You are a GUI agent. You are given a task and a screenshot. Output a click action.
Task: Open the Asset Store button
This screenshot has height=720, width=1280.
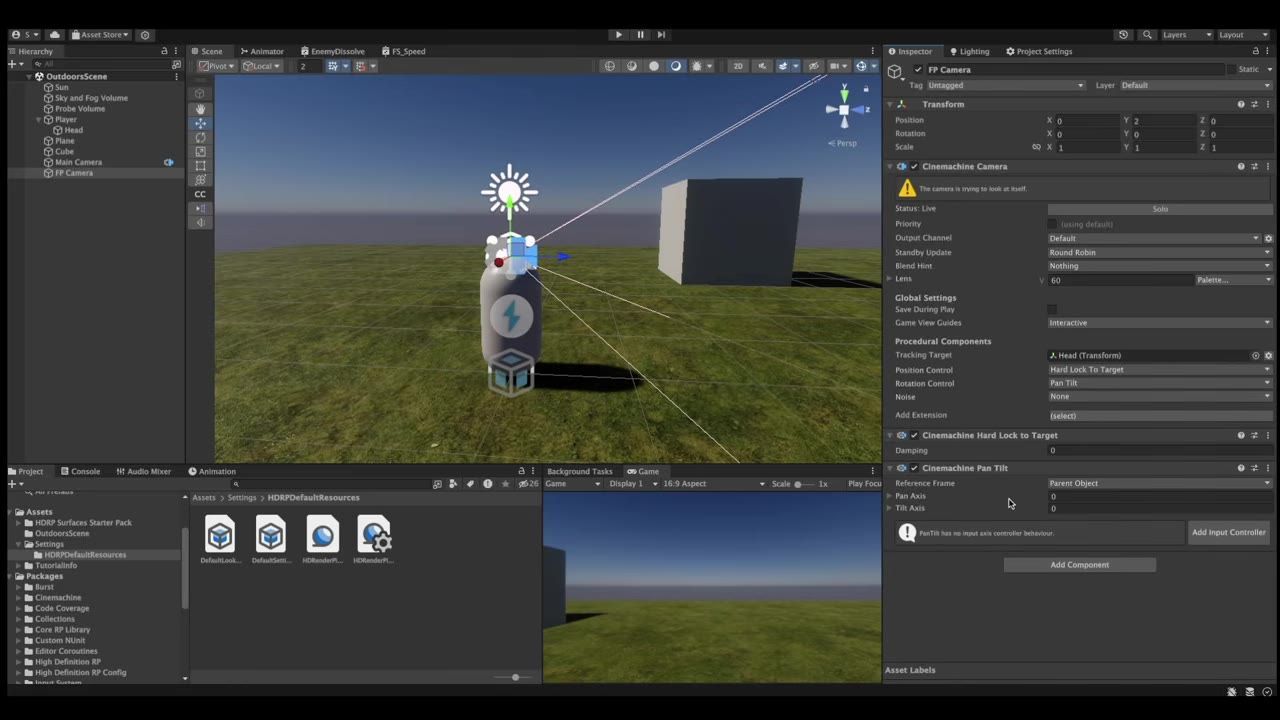(100, 35)
